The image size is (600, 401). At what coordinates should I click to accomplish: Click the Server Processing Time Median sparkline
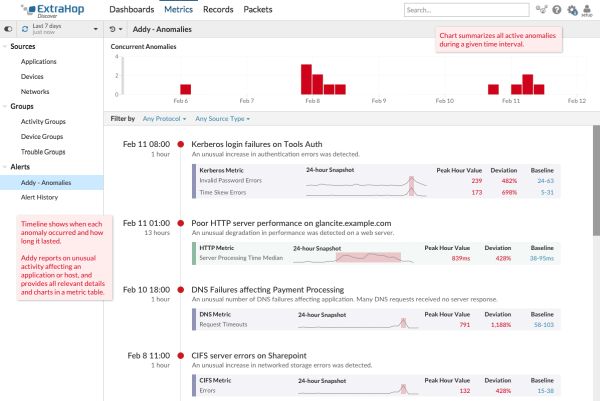(354, 258)
